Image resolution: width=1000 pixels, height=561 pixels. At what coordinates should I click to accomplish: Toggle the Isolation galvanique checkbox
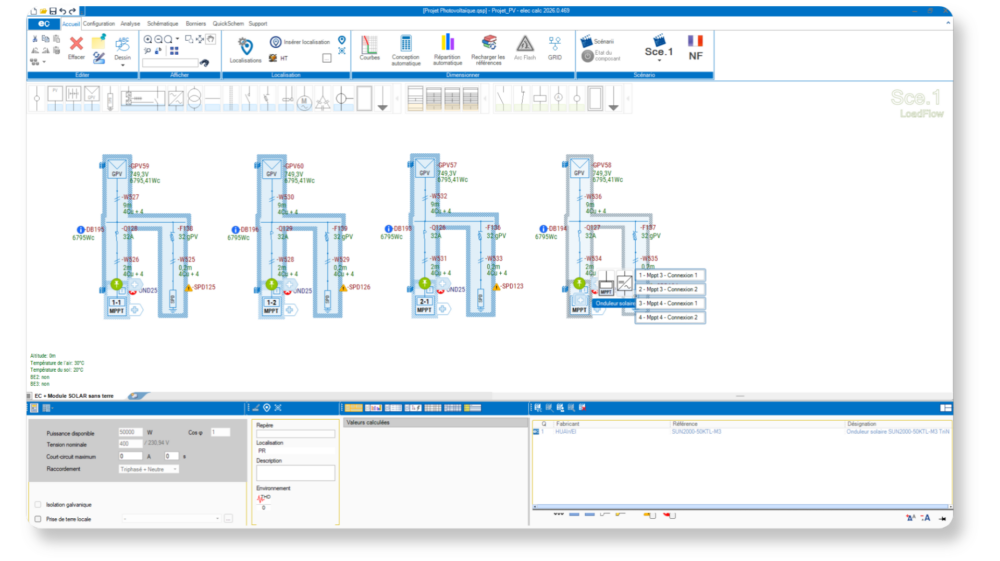(38, 505)
